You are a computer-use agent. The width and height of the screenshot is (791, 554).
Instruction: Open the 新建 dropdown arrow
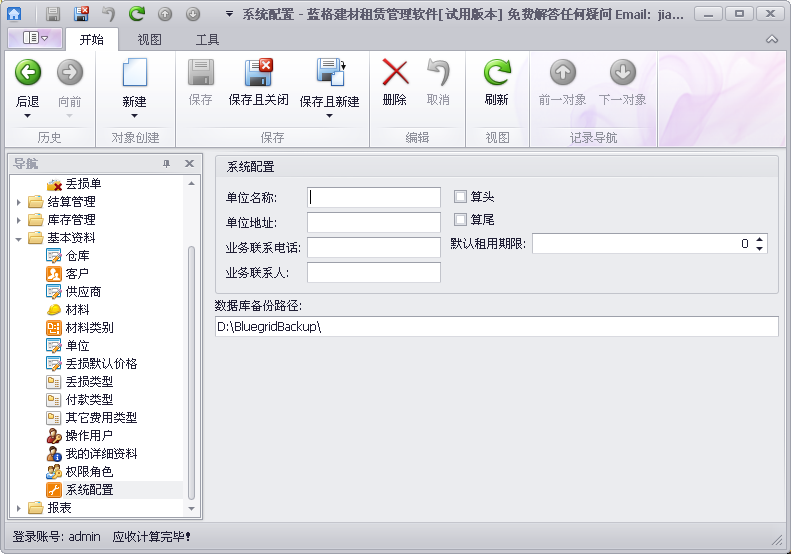[135, 116]
